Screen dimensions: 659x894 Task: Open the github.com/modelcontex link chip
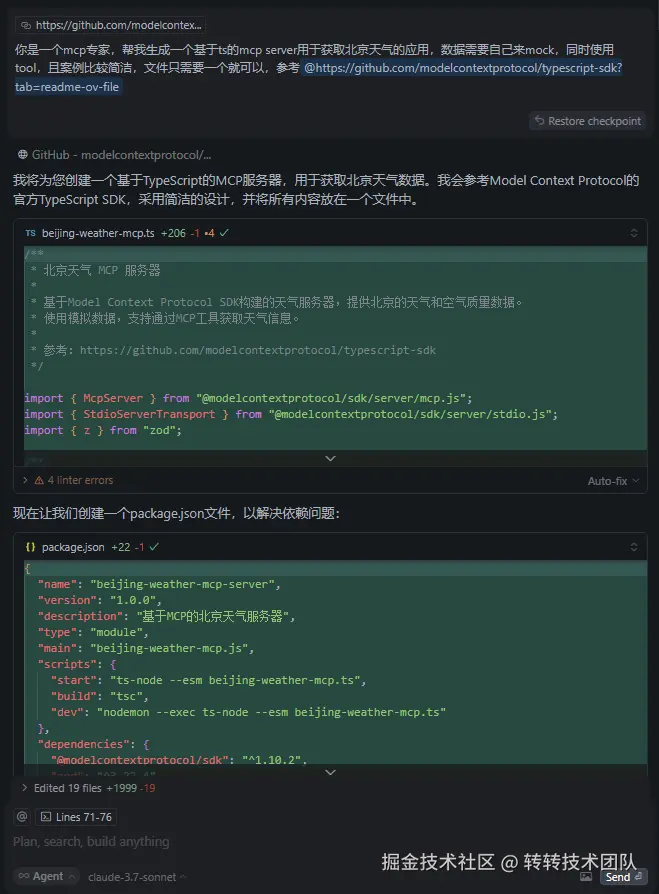[x=111, y=25]
